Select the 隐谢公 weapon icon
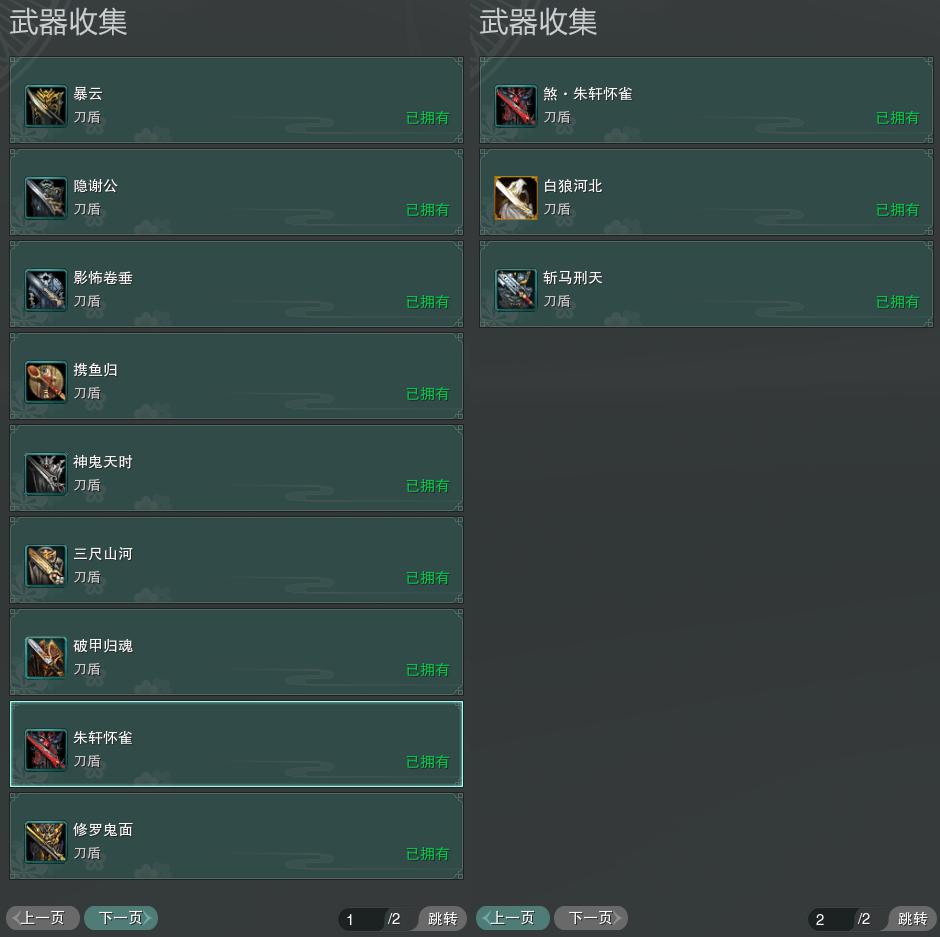Image resolution: width=940 pixels, height=937 pixels. pos(46,198)
